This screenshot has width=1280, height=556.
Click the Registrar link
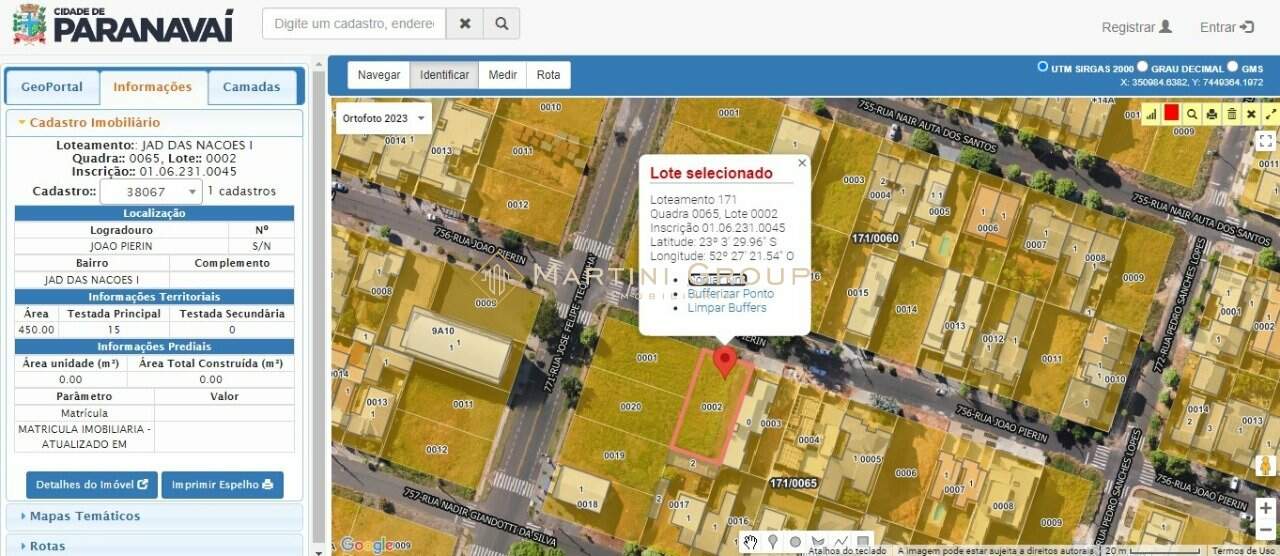click(x=1137, y=27)
